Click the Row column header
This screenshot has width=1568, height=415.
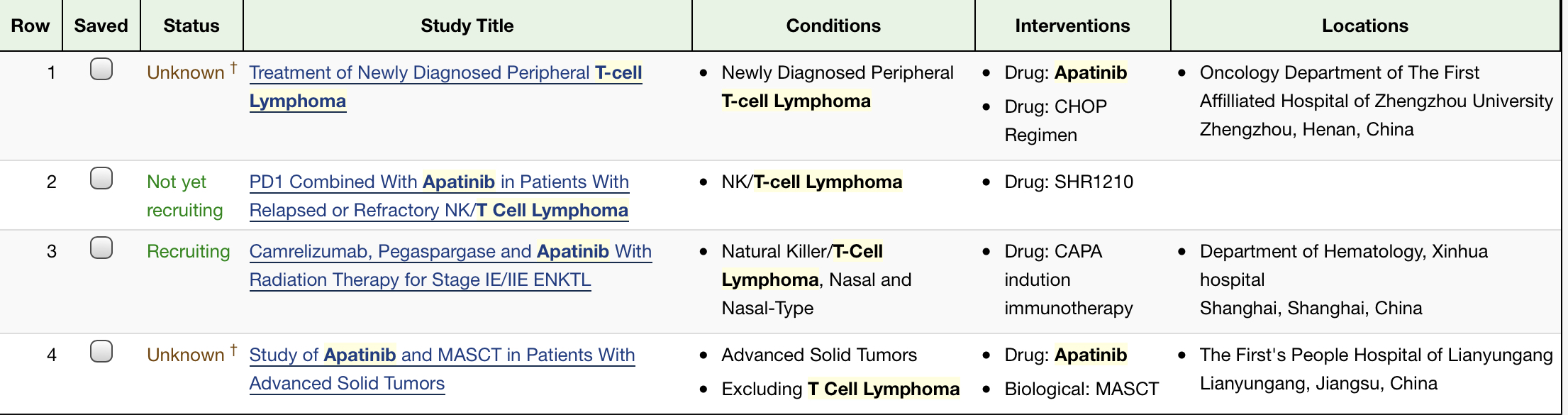click(30, 26)
